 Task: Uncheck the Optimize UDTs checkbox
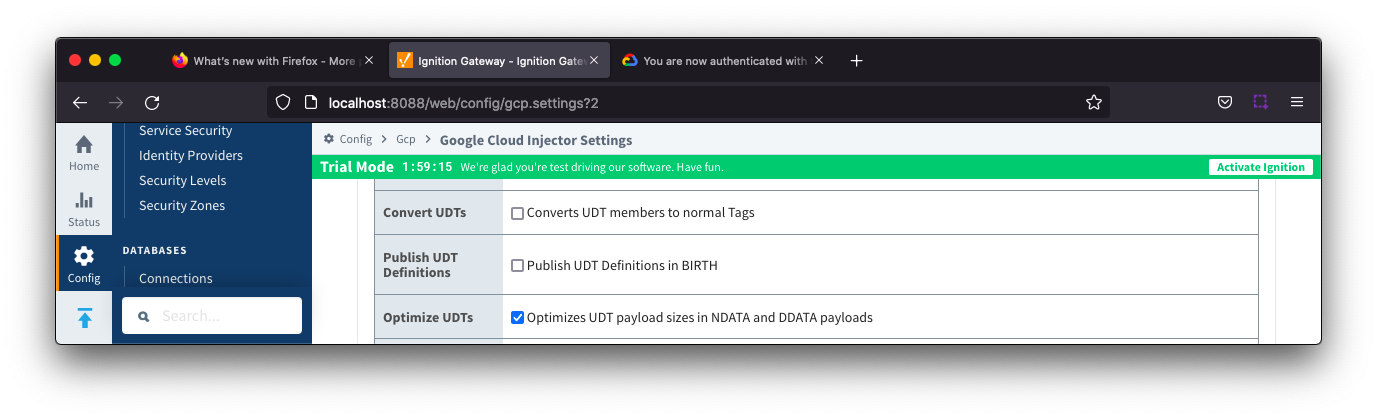pos(517,318)
